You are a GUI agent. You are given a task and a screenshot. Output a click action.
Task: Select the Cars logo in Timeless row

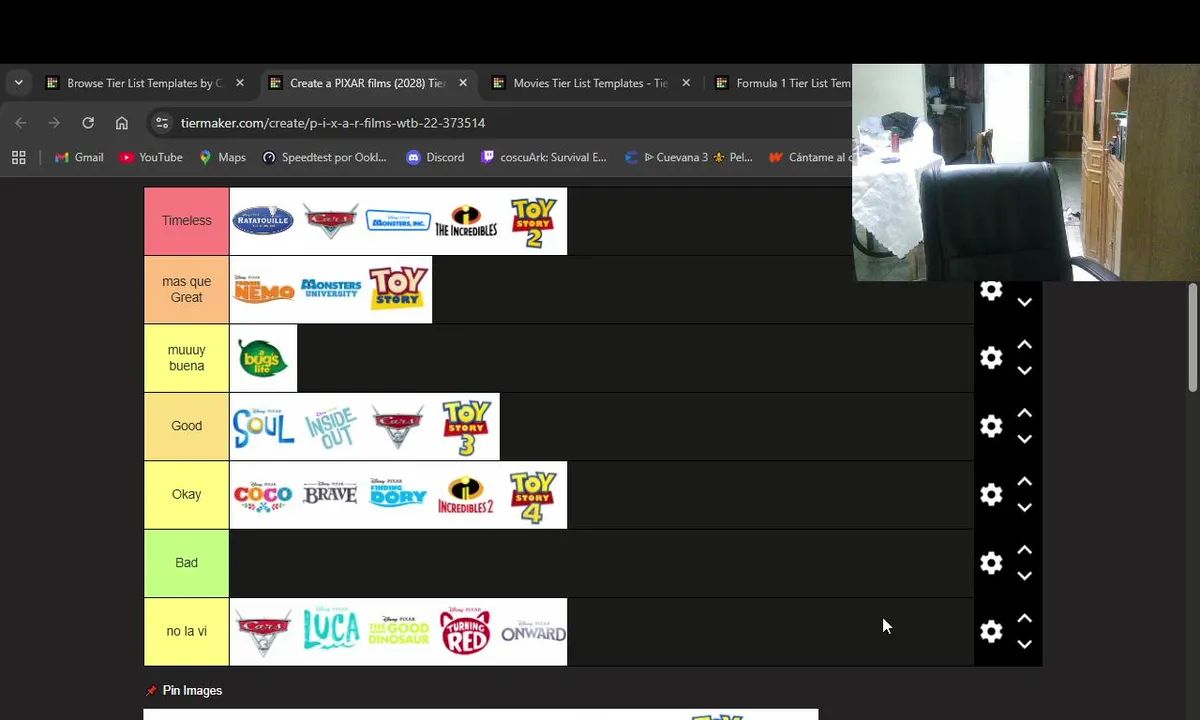pyautogui.click(x=331, y=221)
